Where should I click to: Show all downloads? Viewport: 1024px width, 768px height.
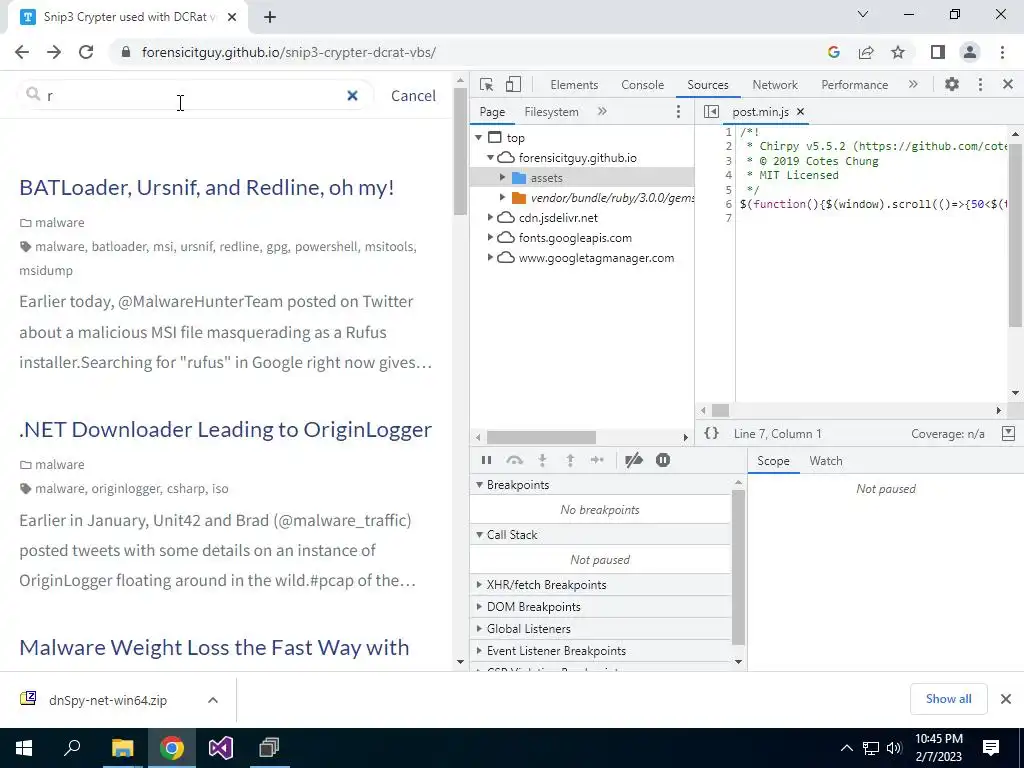[948, 699]
